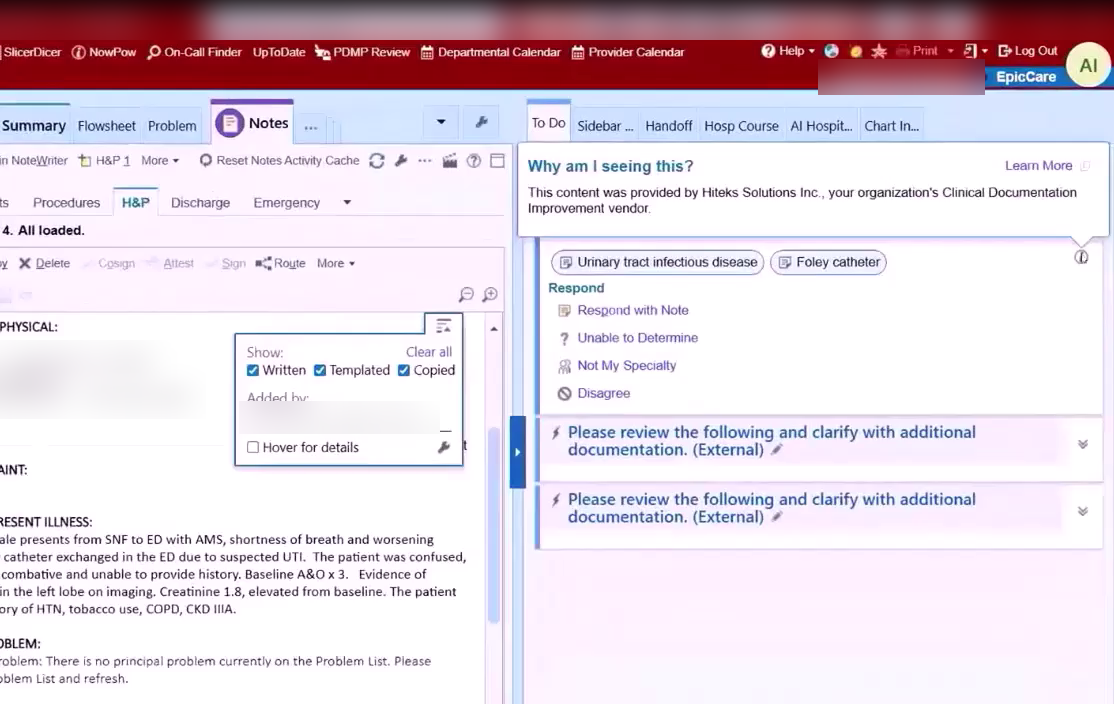Screen dimensions: 1114x704
Task: Open the Handoff sidebar tab
Action: 669,126
